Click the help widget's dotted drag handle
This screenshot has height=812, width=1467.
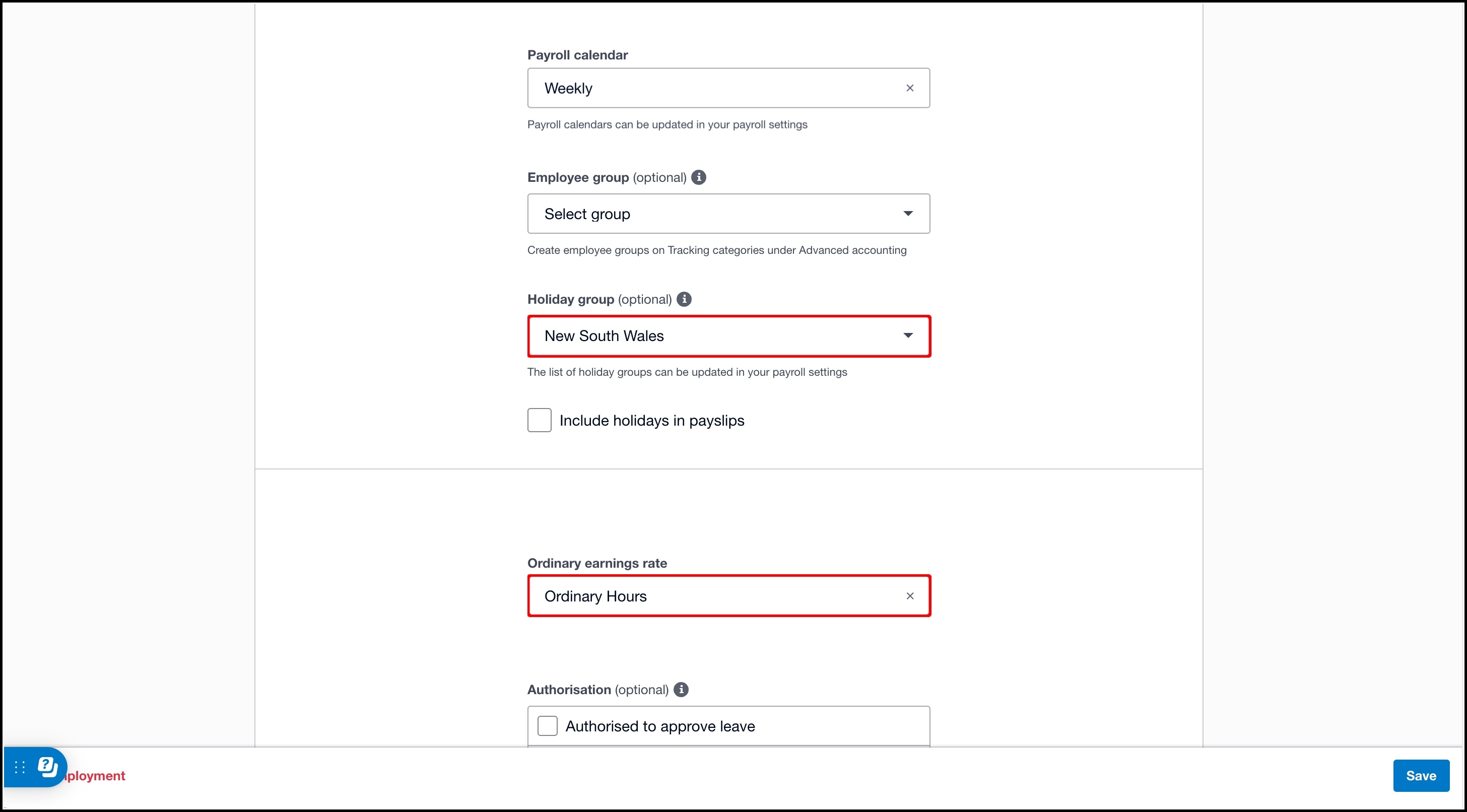pyautogui.click(x=20, y=767)
